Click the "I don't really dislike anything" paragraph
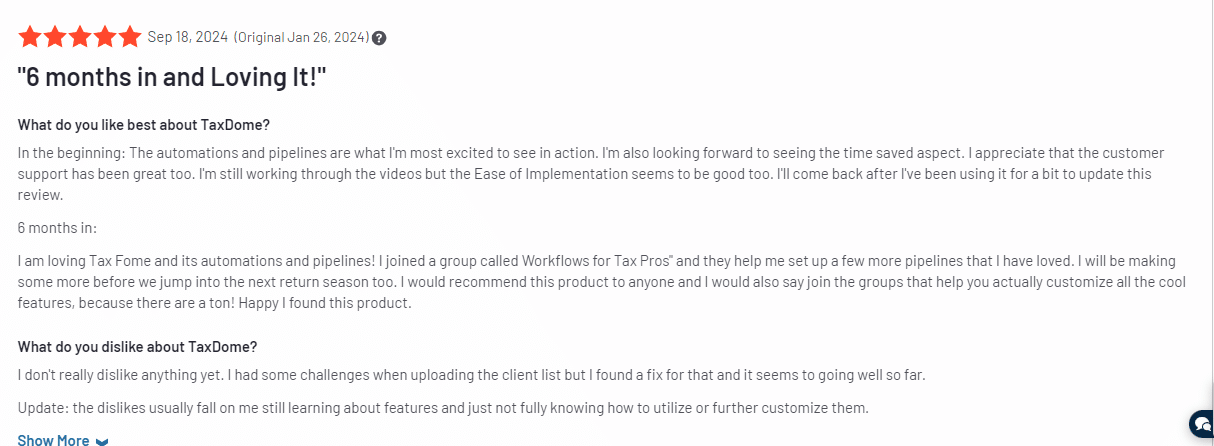This screenshot has width=1214, height=446. point(472,375)
